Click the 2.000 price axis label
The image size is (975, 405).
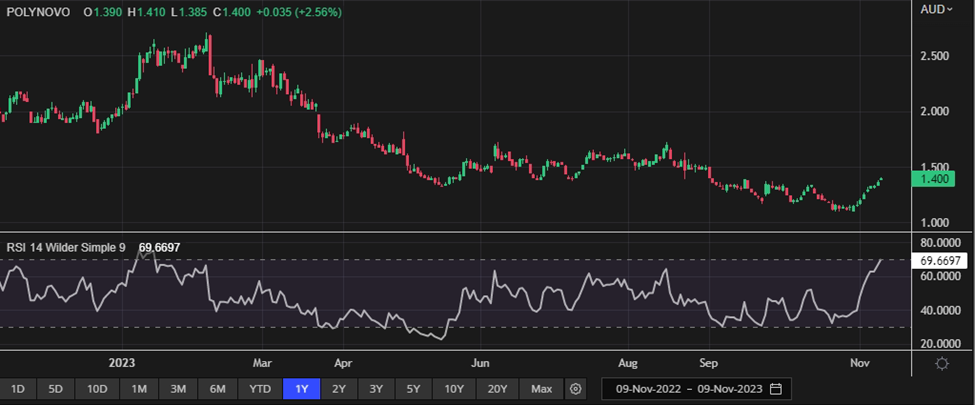pos(933,112)
